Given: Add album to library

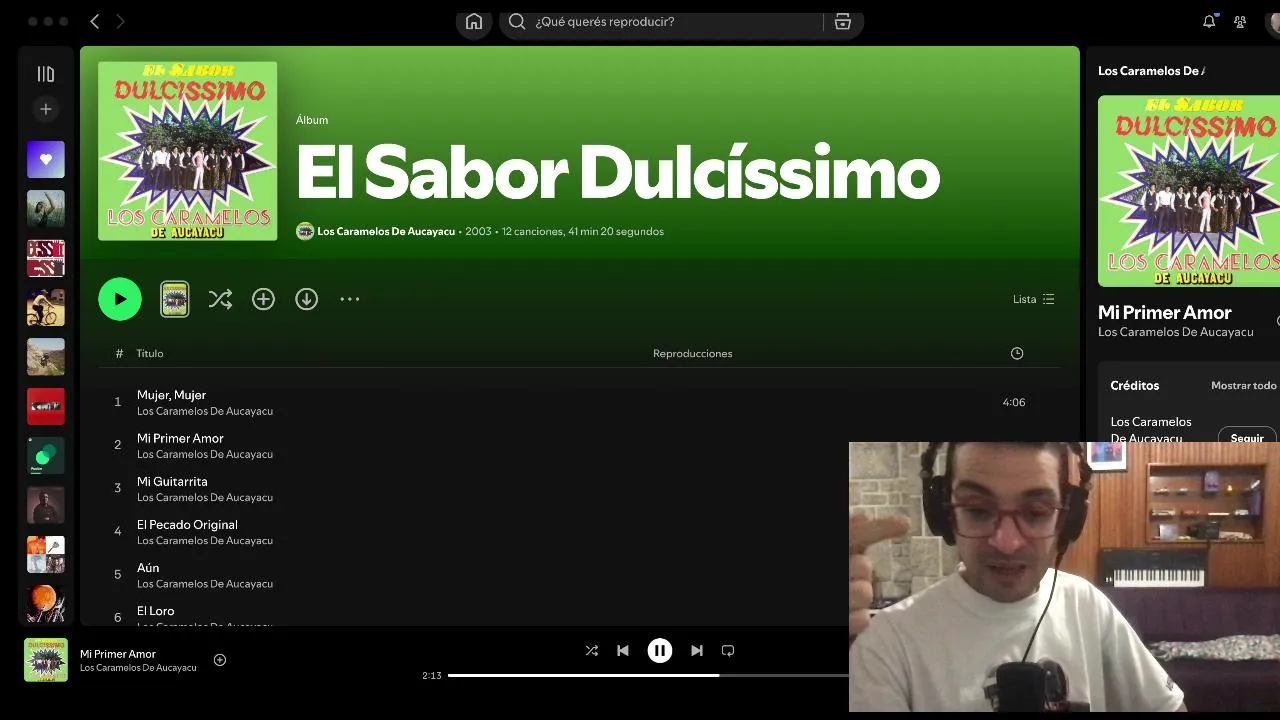Looking at the screenshot, I should tap(263, 299).
